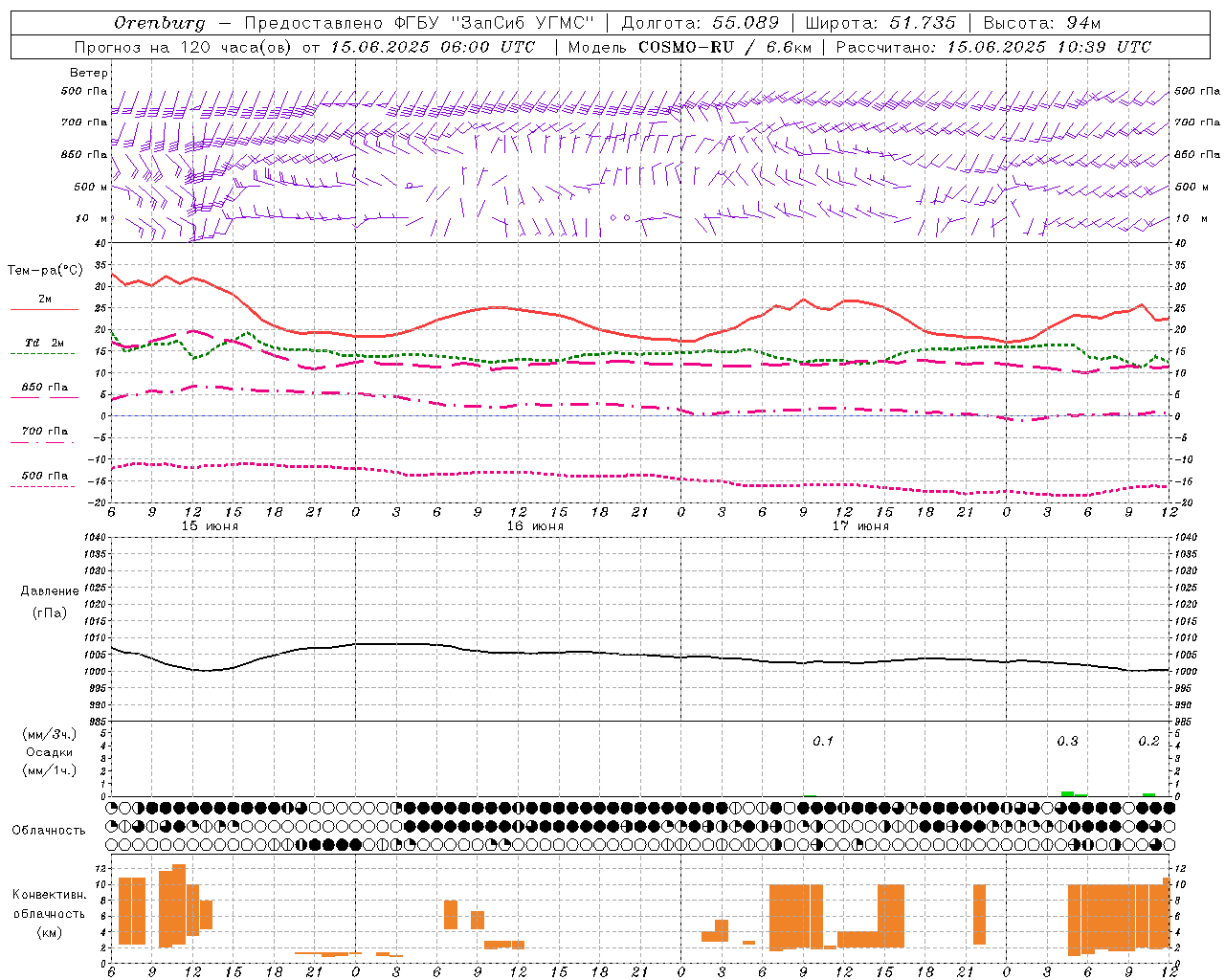Click the "Прогноз на 120 часа(ов)" text

tap(184, 47)
